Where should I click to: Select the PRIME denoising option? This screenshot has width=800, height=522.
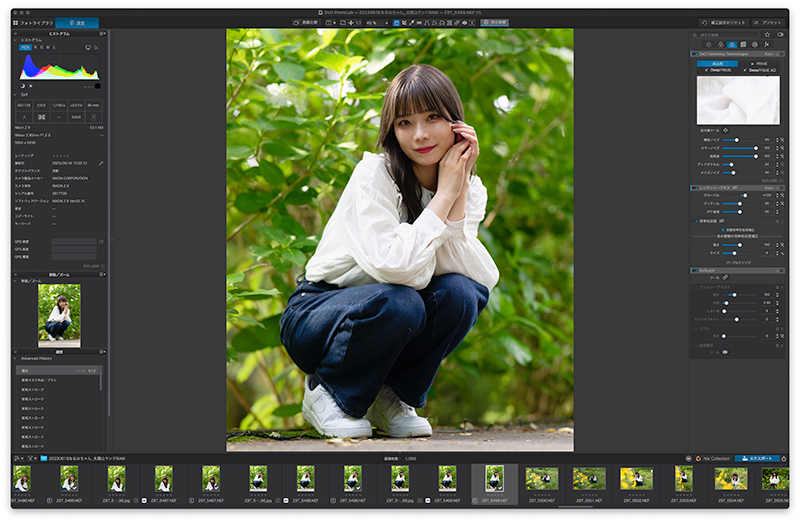coord(759,64)
